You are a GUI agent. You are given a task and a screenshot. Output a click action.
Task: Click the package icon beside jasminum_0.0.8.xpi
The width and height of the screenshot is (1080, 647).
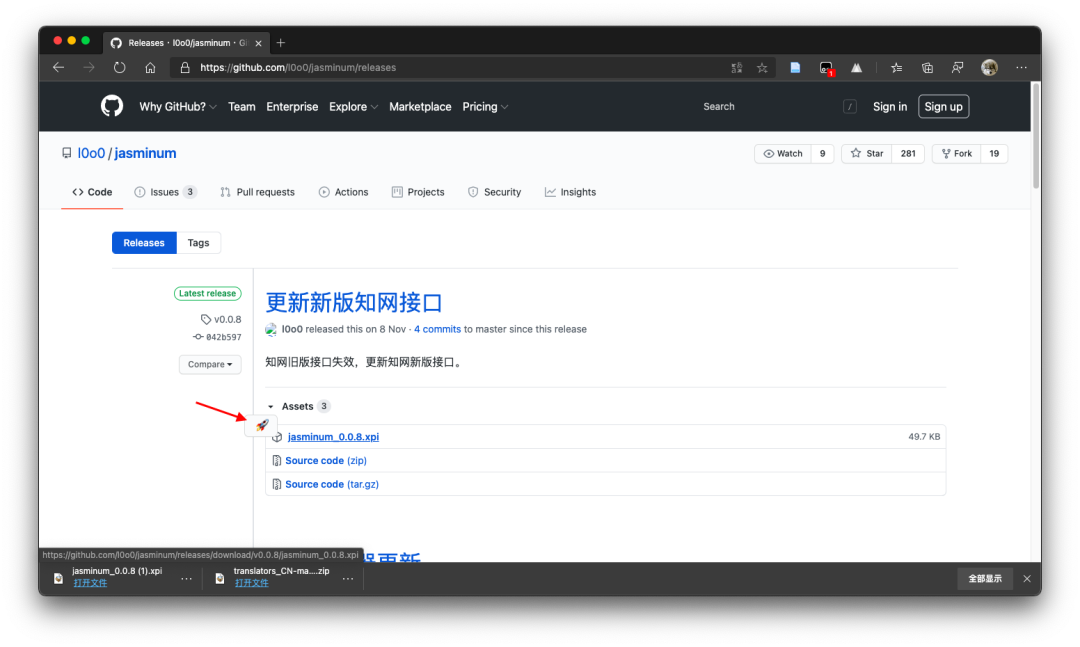(x=277, y=437)
